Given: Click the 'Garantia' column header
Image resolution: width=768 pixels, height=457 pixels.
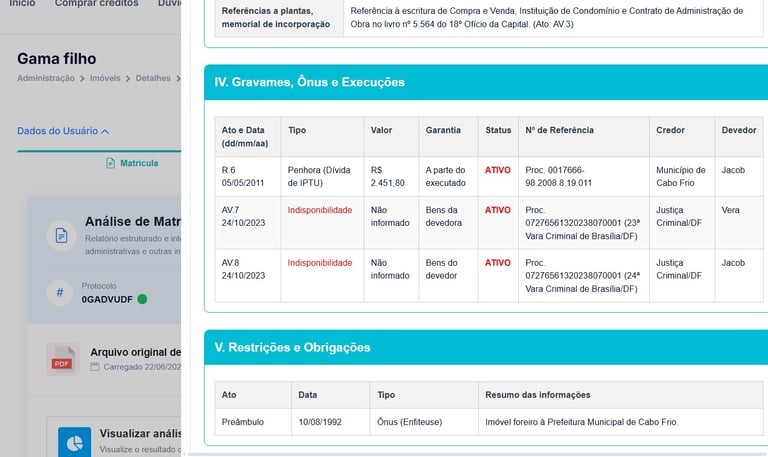Looking at the screenshot, I should (x=448, y=137).
